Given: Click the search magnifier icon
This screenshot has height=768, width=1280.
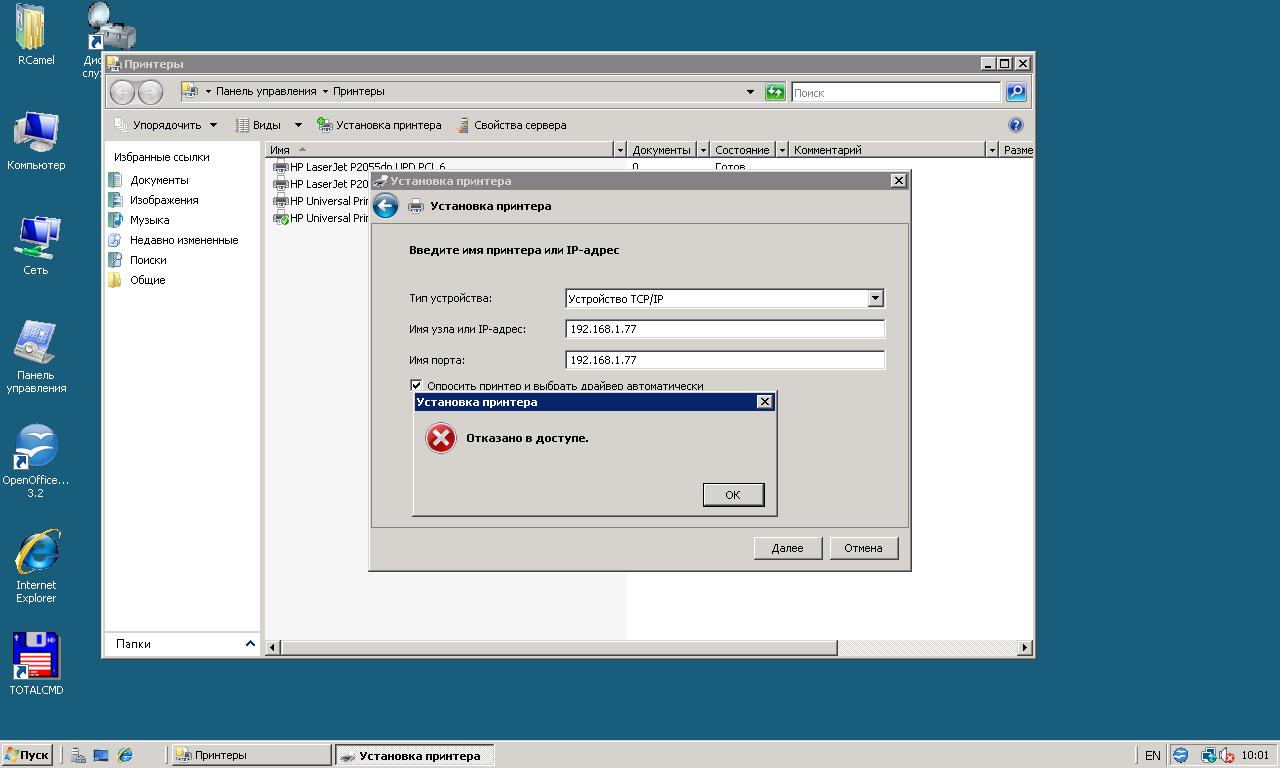Looking at the screenshot, I should (1016, 92).
